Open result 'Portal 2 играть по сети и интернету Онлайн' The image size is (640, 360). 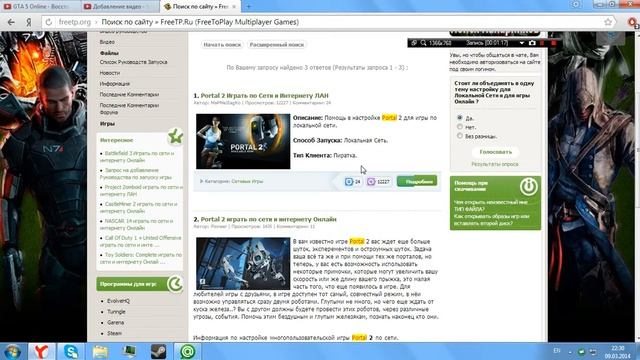tap(269, 219)
